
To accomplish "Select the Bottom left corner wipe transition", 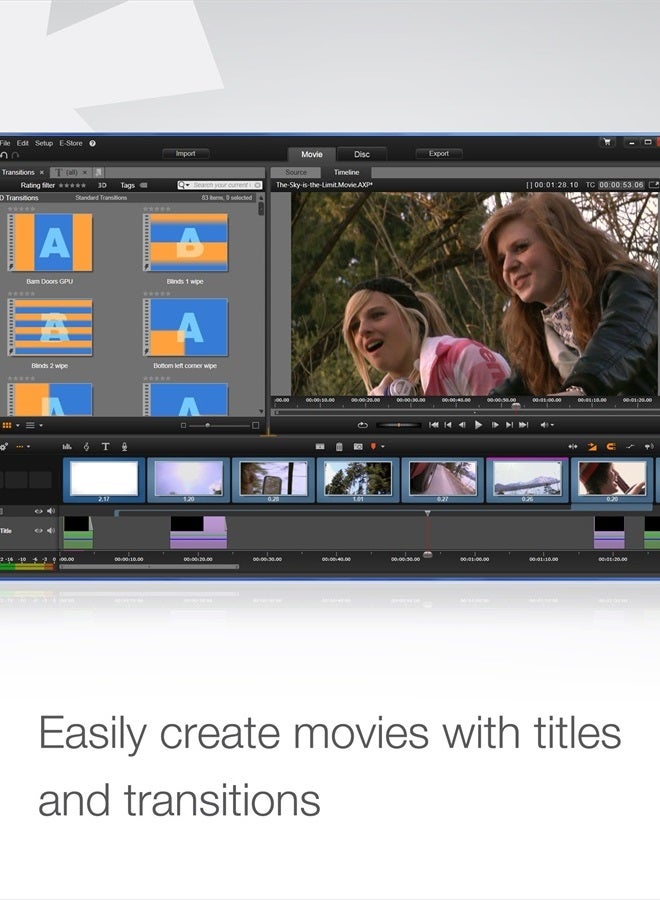I will (x=185, y=327).
